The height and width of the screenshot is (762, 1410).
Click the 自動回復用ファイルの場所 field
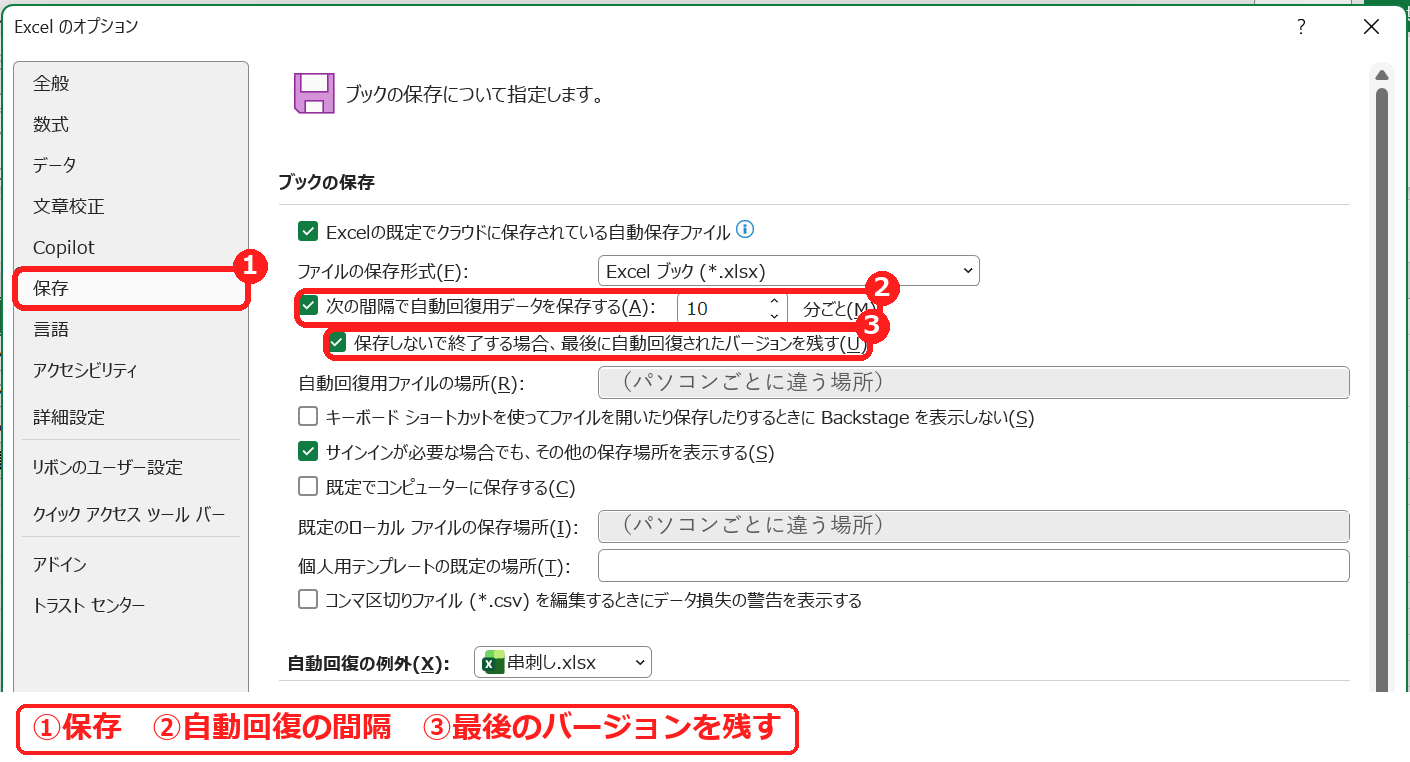[x=973, y=383]
